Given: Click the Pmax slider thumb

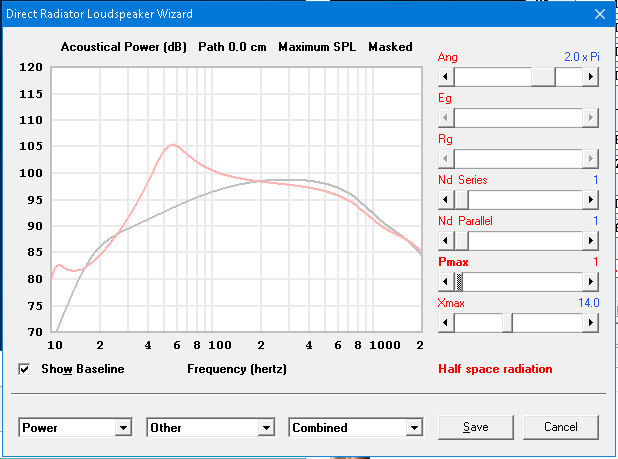Looking at the screenshot, I should (459, 281).
